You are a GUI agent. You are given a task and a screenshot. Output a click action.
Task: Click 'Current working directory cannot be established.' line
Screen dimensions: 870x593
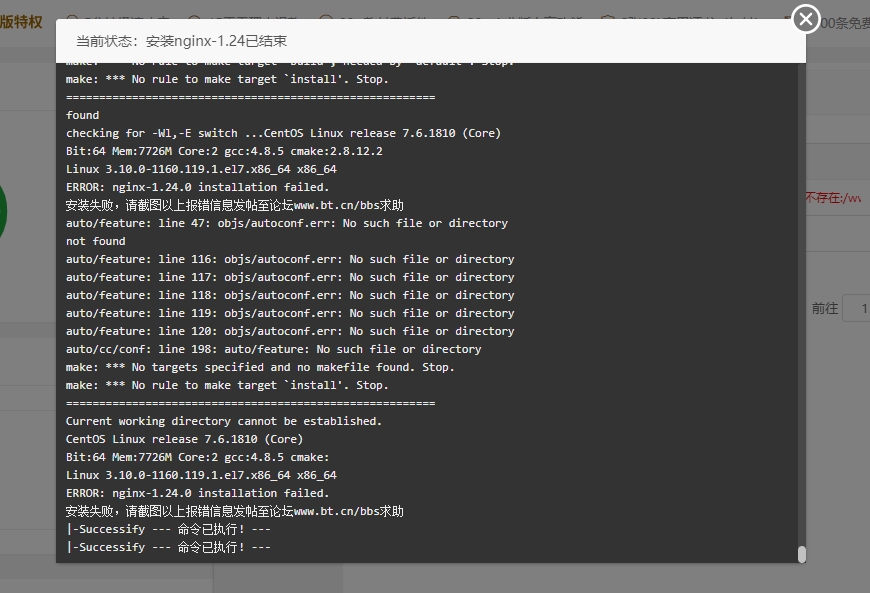[x=224, y=421]
